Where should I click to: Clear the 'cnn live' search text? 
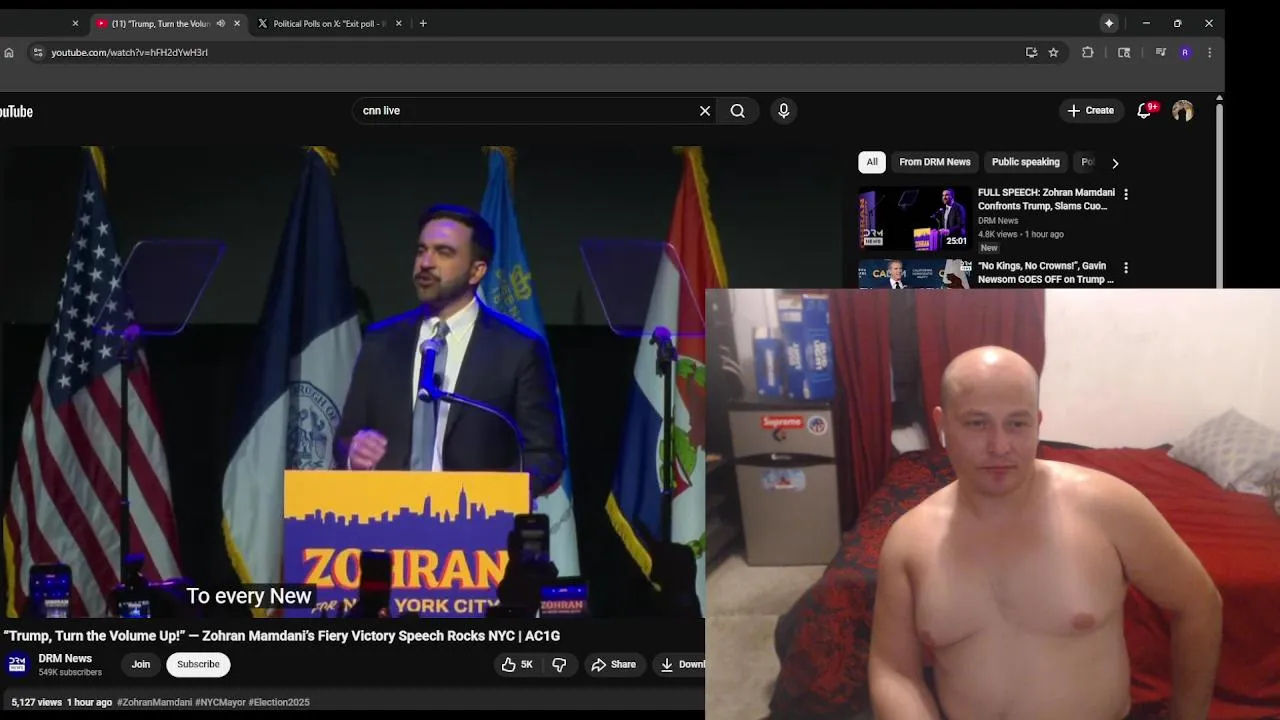[705, 111]
